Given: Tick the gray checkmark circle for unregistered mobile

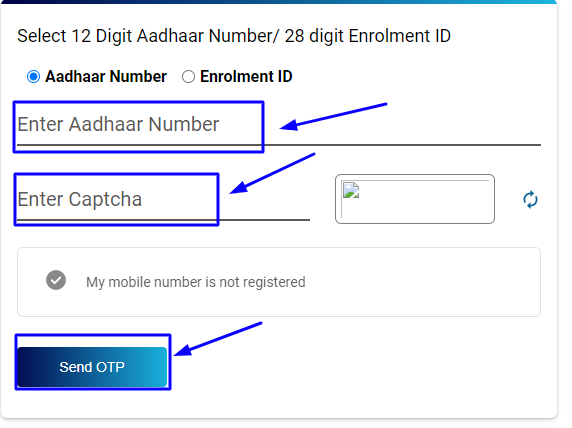Looking at the screenshot, I should (x=56, y=280).
